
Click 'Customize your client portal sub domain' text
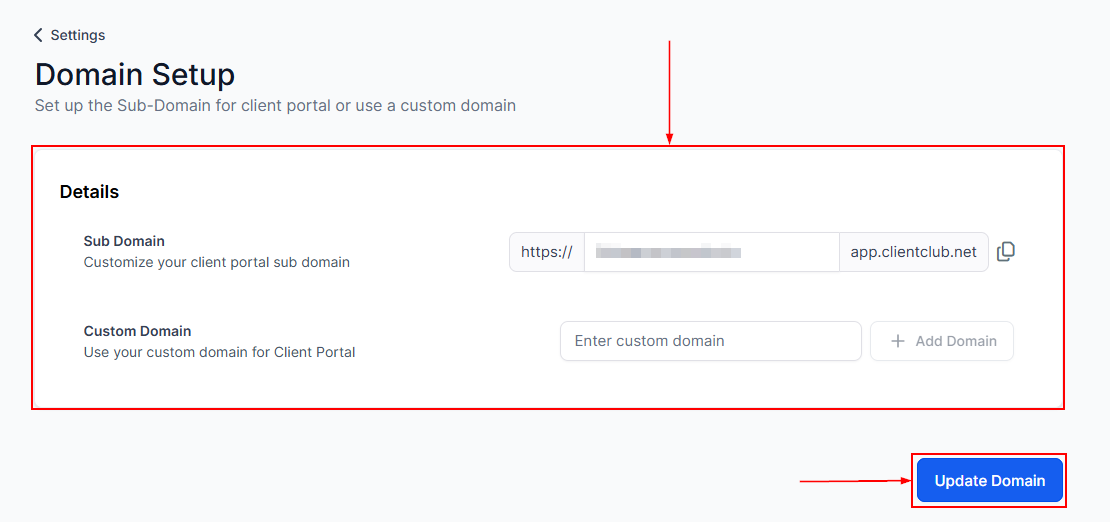click(216, 263)
